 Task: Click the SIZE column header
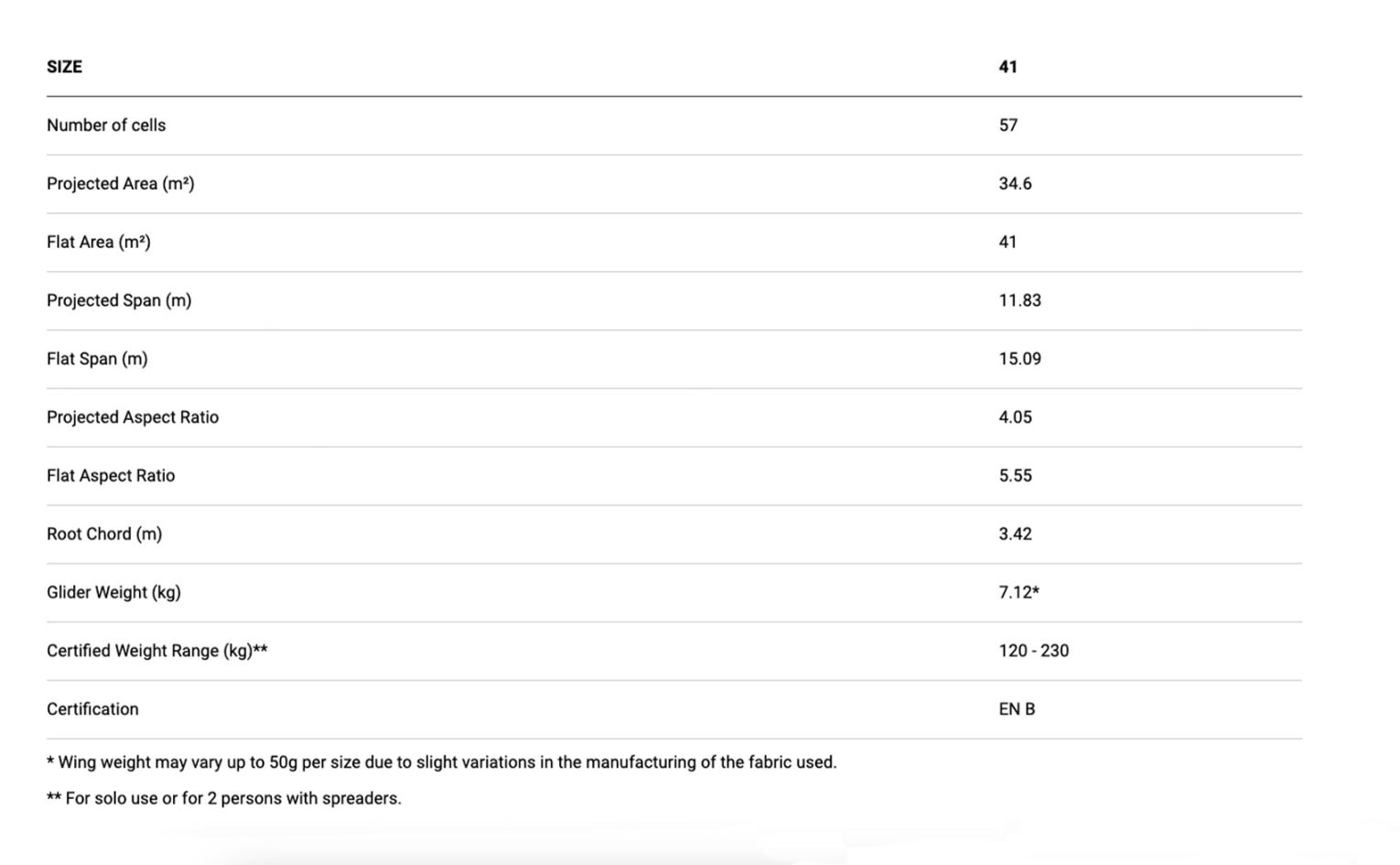click(x=64, y=67)
